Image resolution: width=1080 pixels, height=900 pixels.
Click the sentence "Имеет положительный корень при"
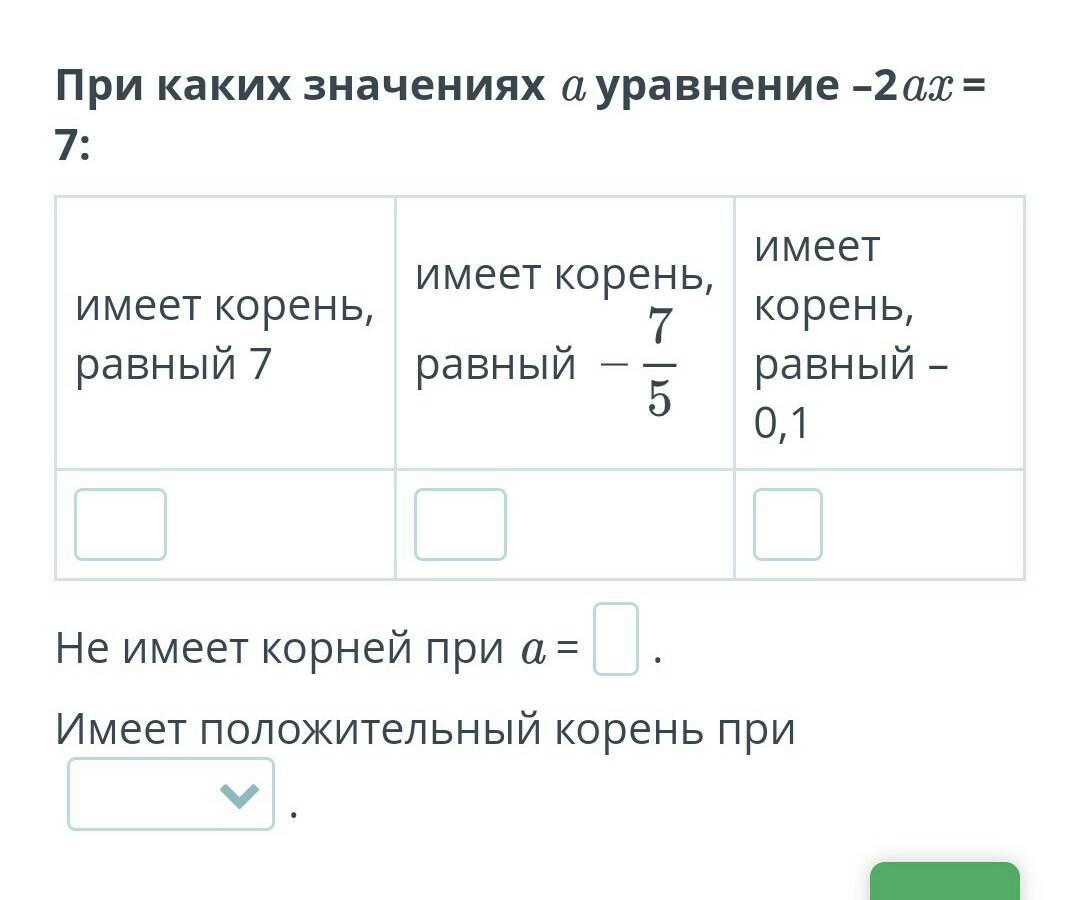coord(425,730)
